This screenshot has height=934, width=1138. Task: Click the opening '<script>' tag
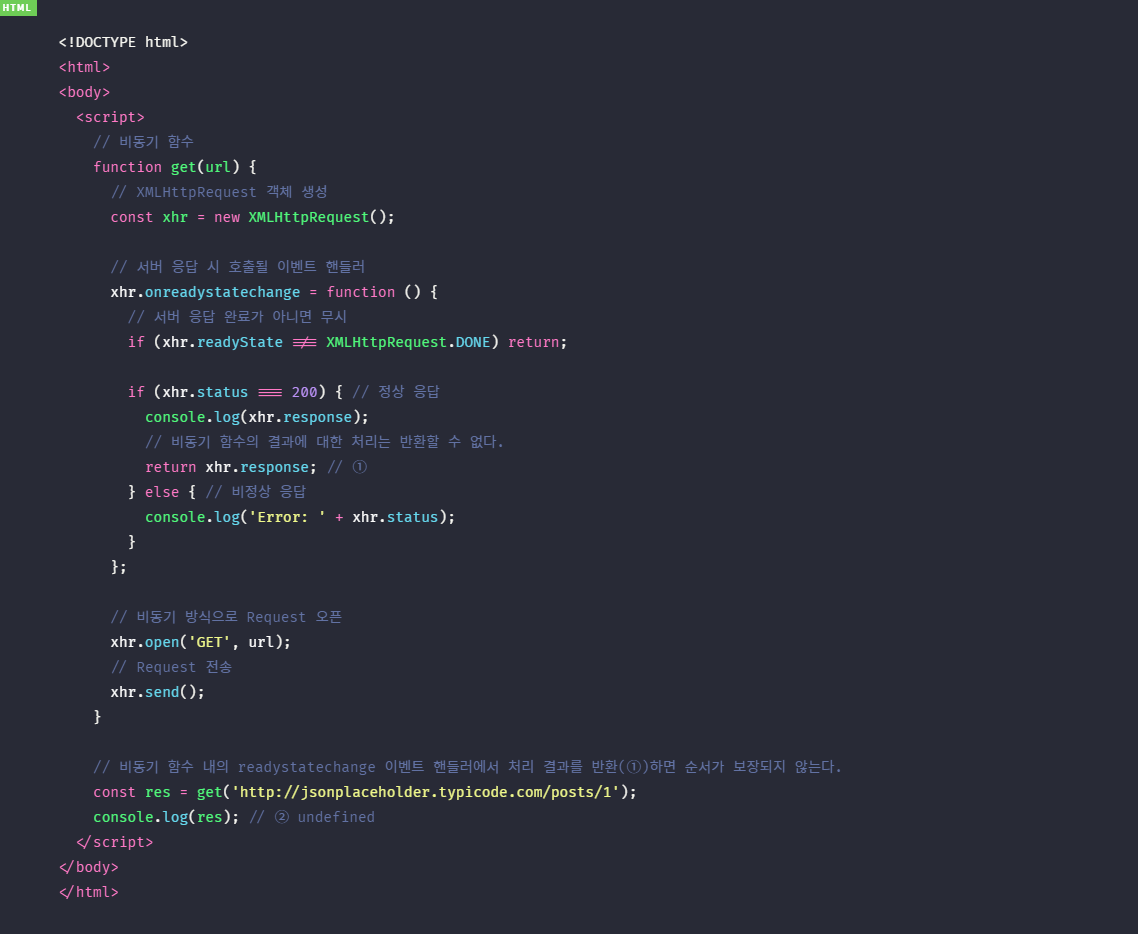[x=110, y=117]
